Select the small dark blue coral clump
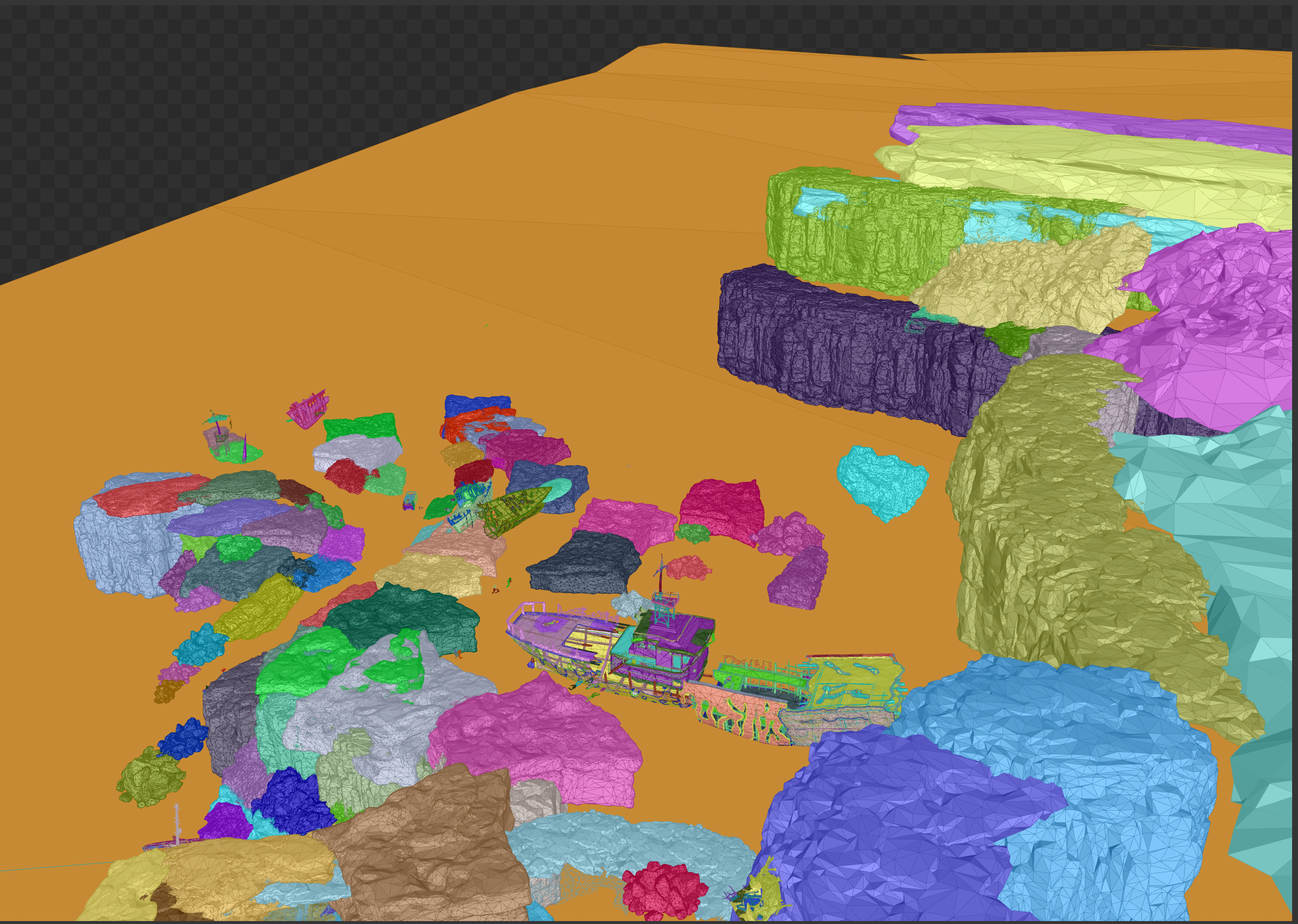Viewport: 1298px width, 924px height. 183,739
